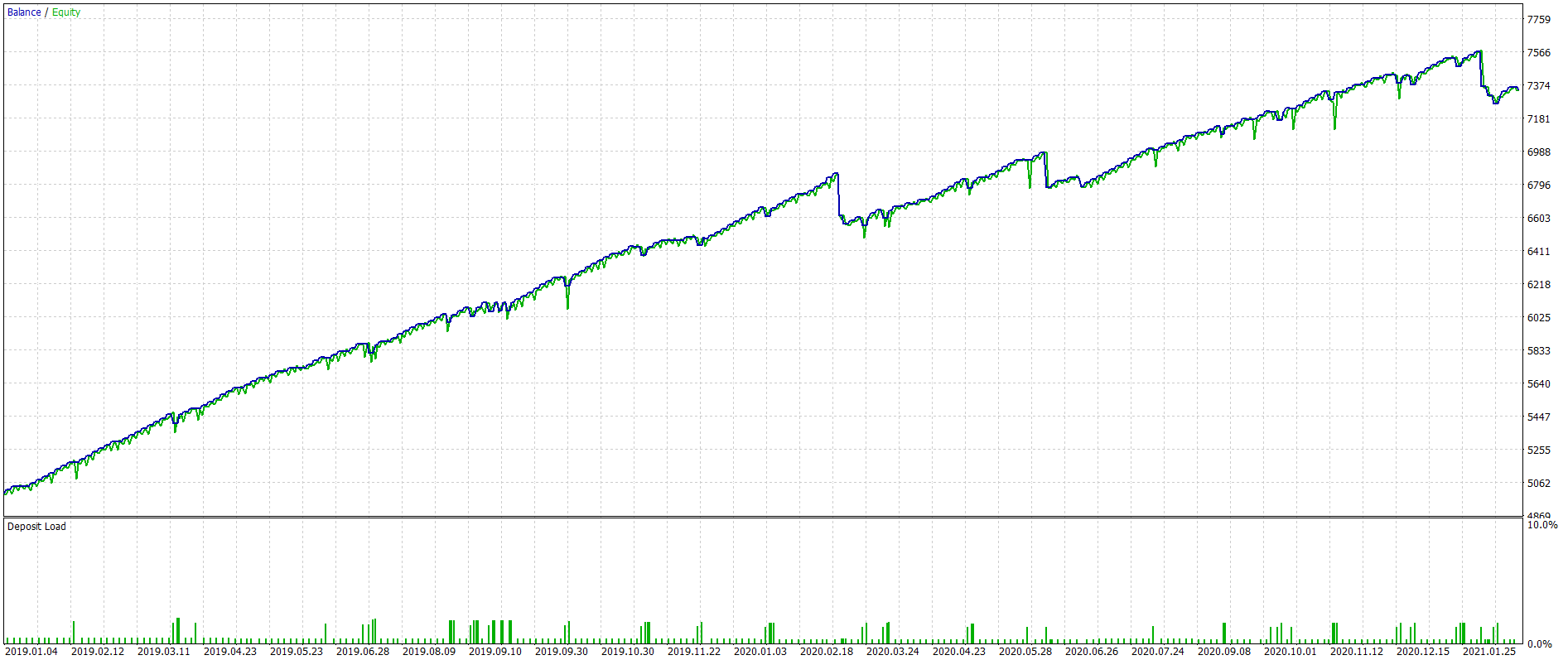Click the 7759 value on the price axis
The height and width of the screenshot is (660, 1568).
click(1538, 20)
